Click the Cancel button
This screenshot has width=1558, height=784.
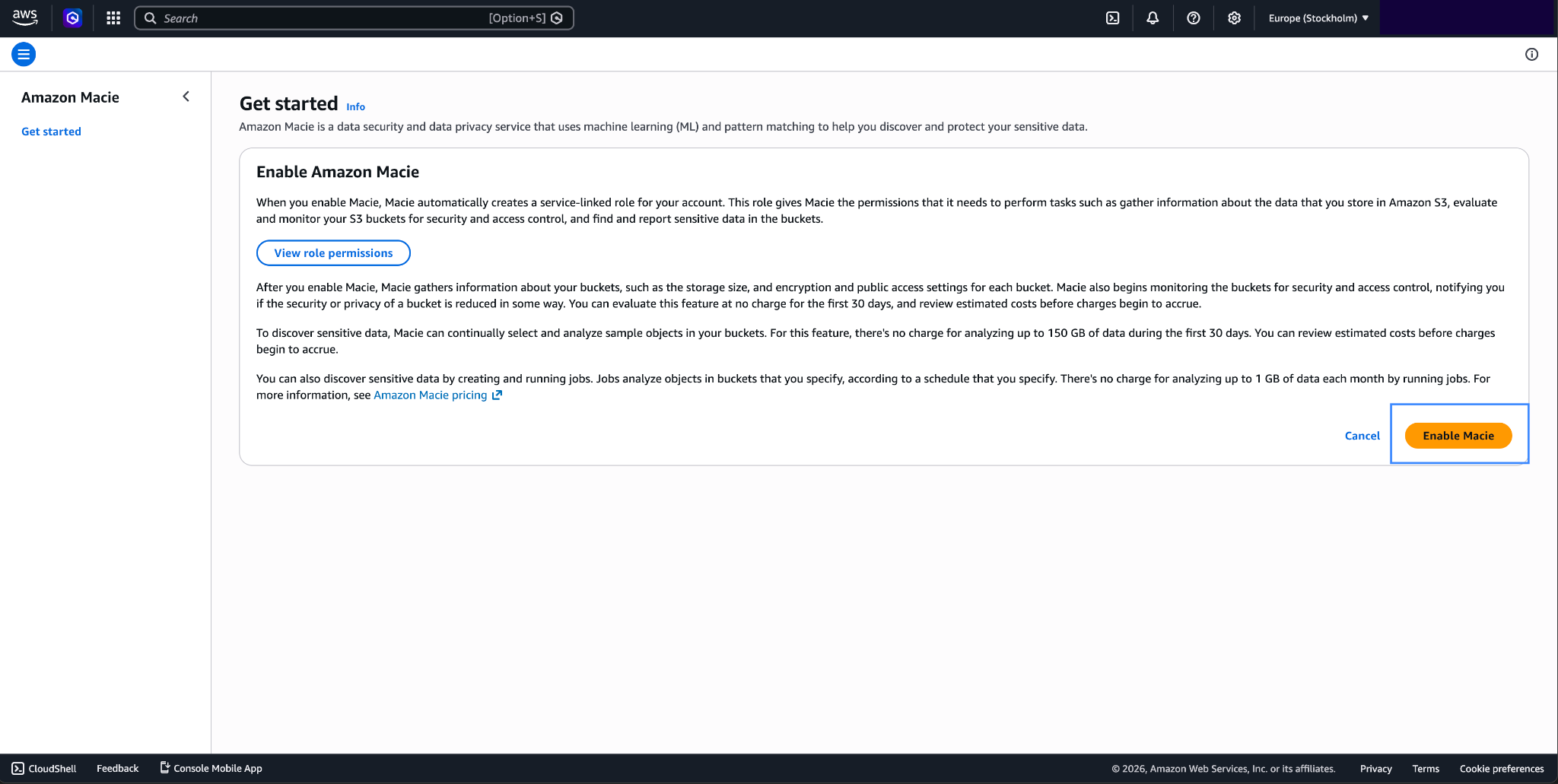click(1362, 436)
